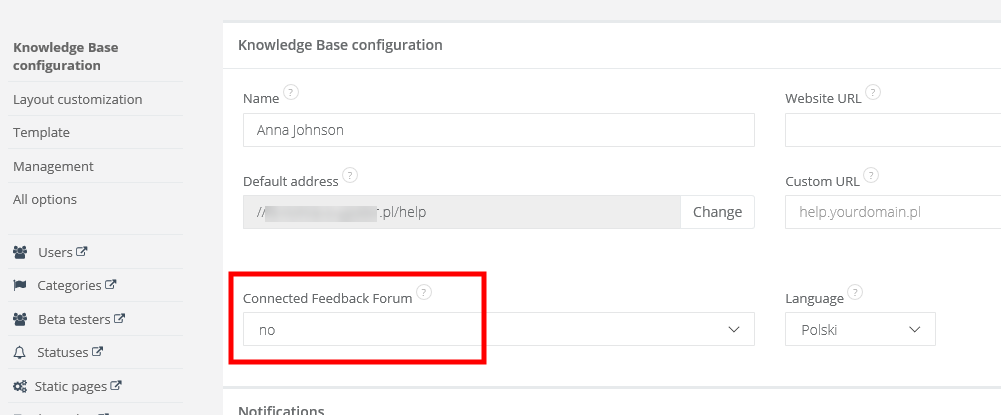Click the Beta testers group icon
This screenshot has width=1001, height=415.
pyautogui.click(x=20, y=319)
